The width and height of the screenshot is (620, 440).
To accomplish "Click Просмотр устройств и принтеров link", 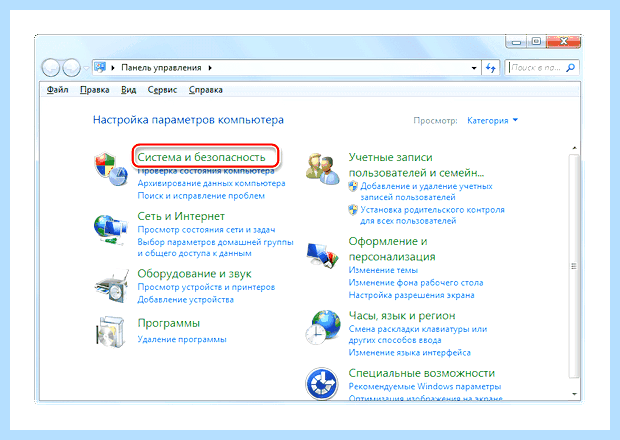I will pos(206,287).
